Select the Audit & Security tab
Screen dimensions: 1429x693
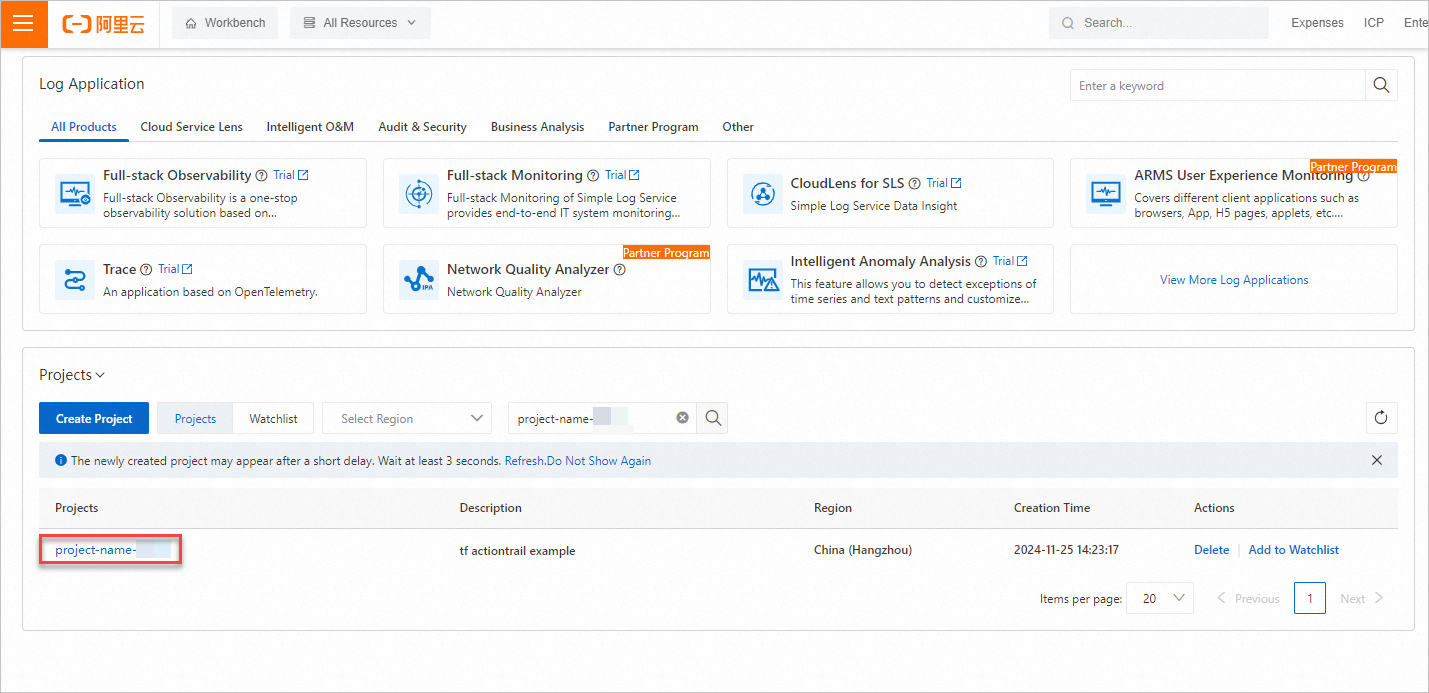422,127
